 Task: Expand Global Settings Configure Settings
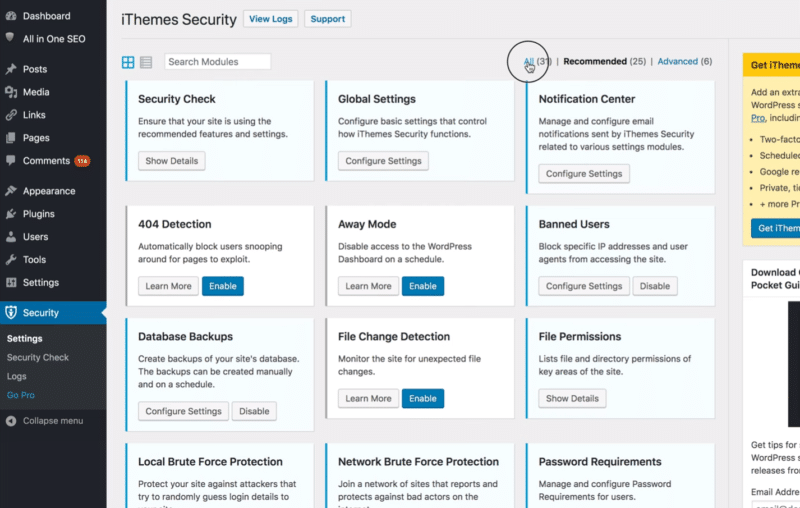(x=383, y=161)
